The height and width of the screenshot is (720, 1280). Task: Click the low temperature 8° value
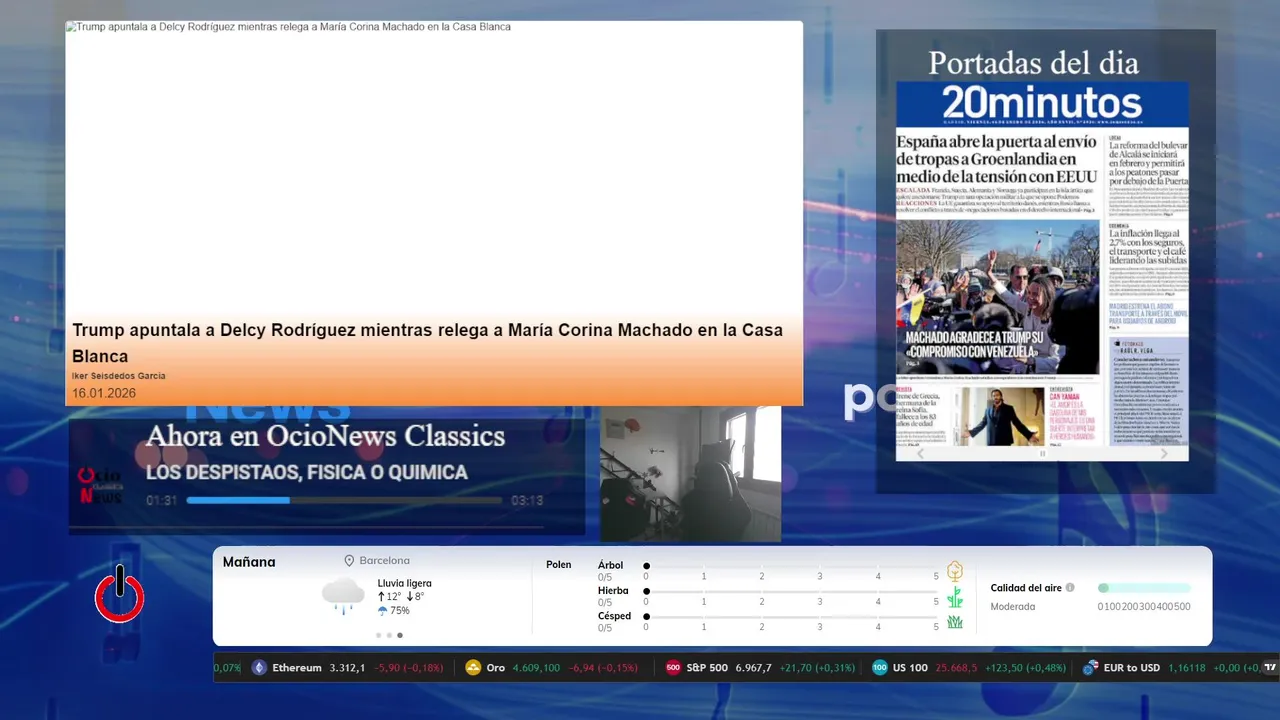tap(420, 597)
